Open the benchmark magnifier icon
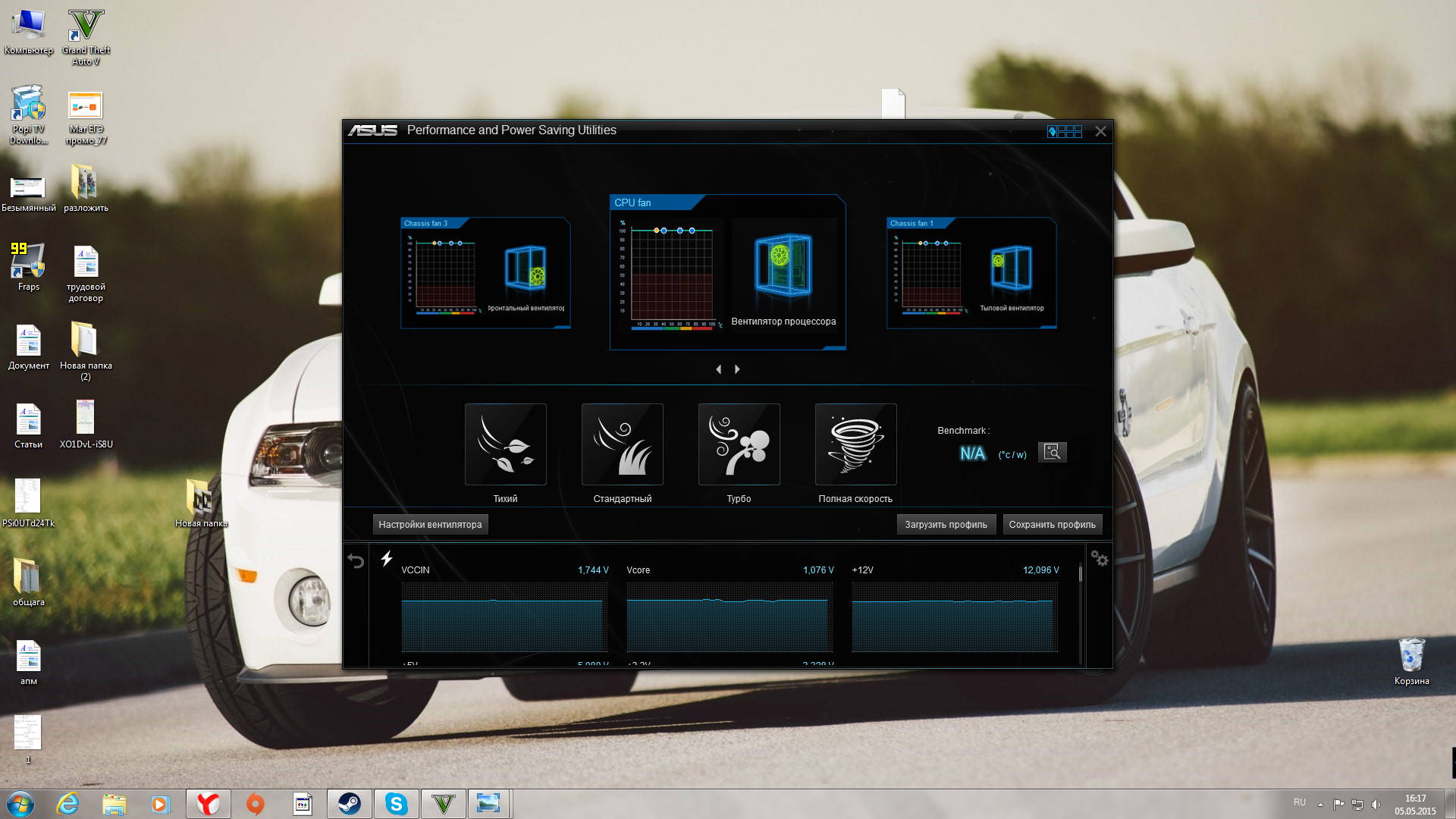 1052,452
